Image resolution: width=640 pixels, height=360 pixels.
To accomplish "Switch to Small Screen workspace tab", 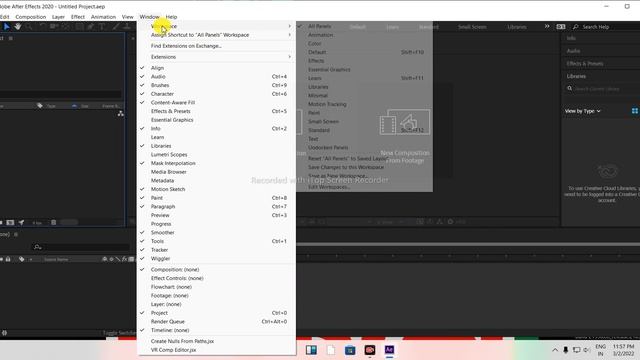I will tap(472, 27).
